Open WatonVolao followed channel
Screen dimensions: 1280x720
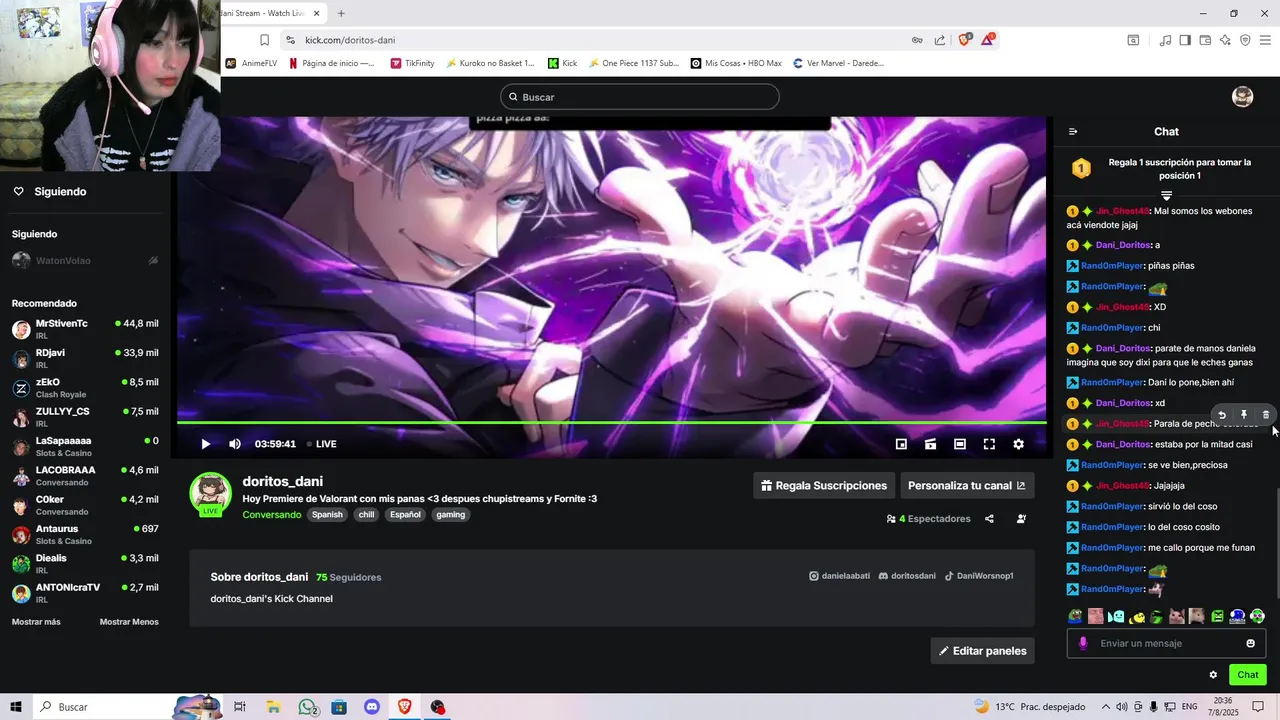[x=84, y=261]
